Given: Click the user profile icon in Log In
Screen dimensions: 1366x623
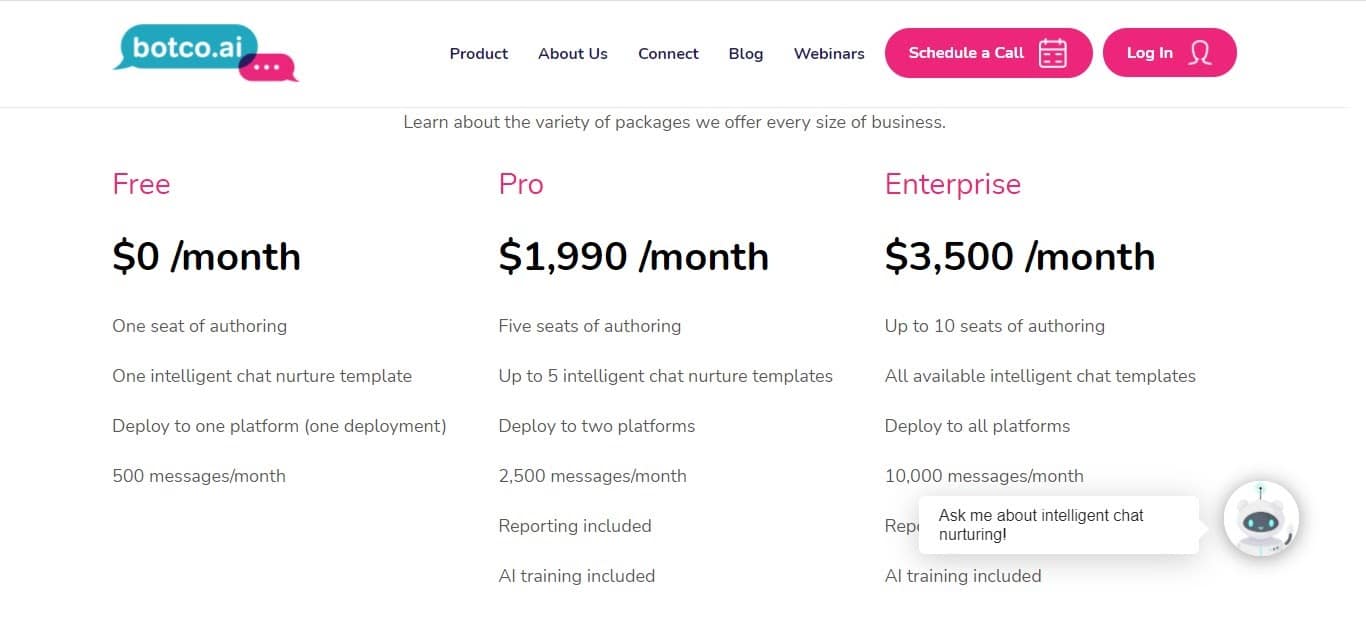Looking at the screenshot, I should coord(1199,53).
